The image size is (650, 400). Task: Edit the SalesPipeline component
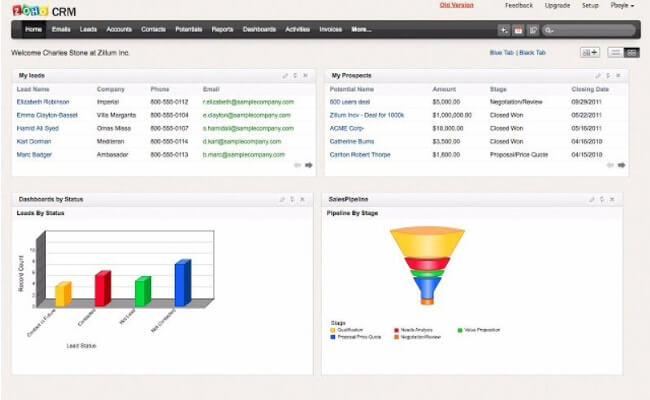[592, 200]
